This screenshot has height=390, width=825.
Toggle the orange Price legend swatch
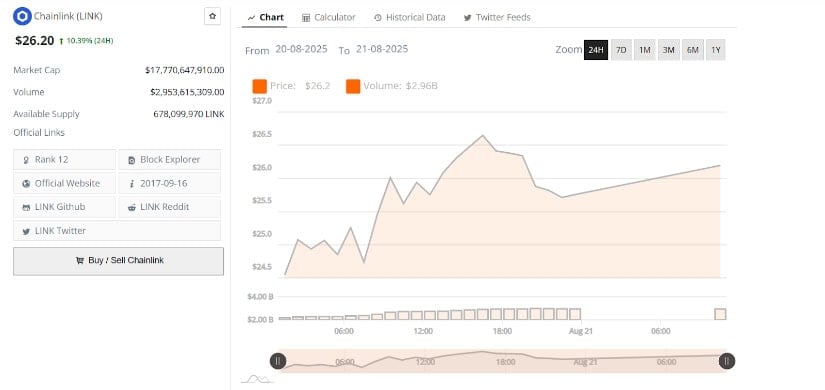tap(259, 86)
